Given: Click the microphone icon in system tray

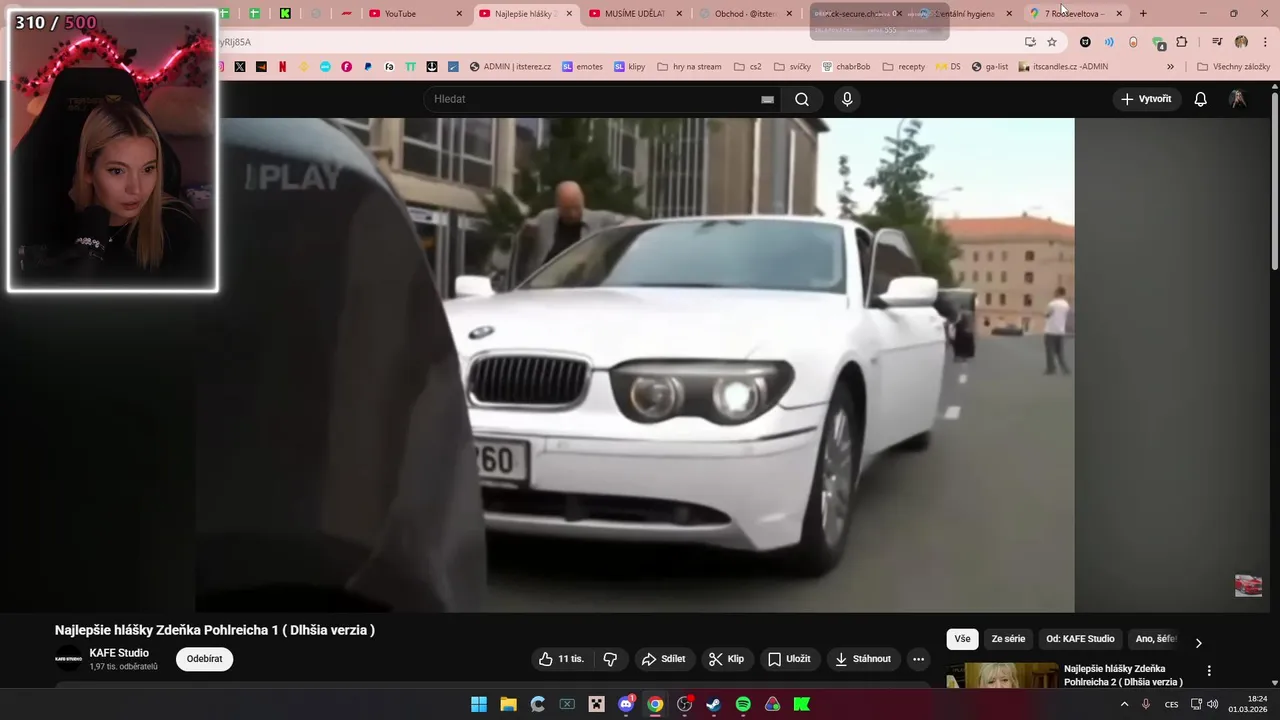Looking at the screenshot, I should (x=1146, y=704).
